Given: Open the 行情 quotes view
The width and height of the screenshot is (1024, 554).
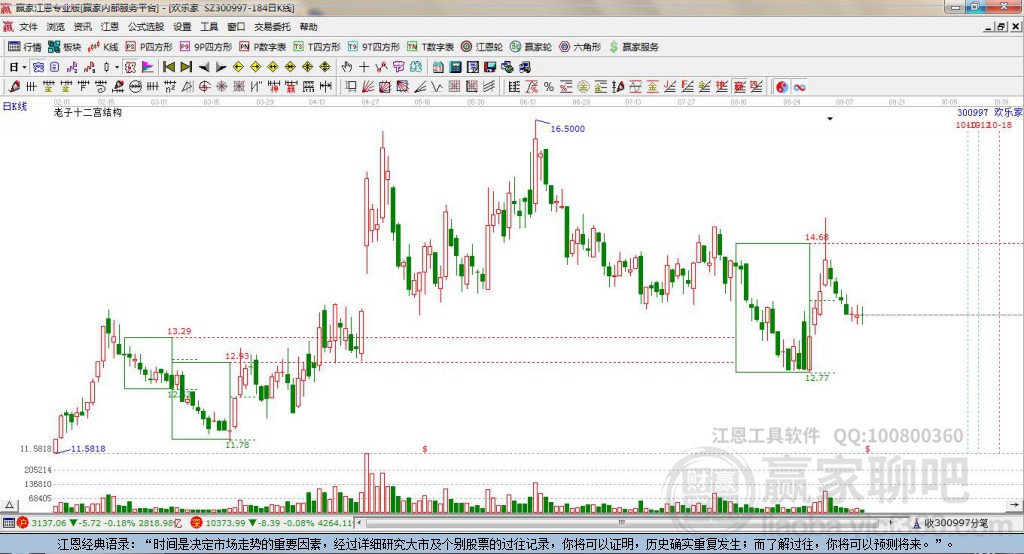Looking at the screenshot, I should click(x=25, y=47).
